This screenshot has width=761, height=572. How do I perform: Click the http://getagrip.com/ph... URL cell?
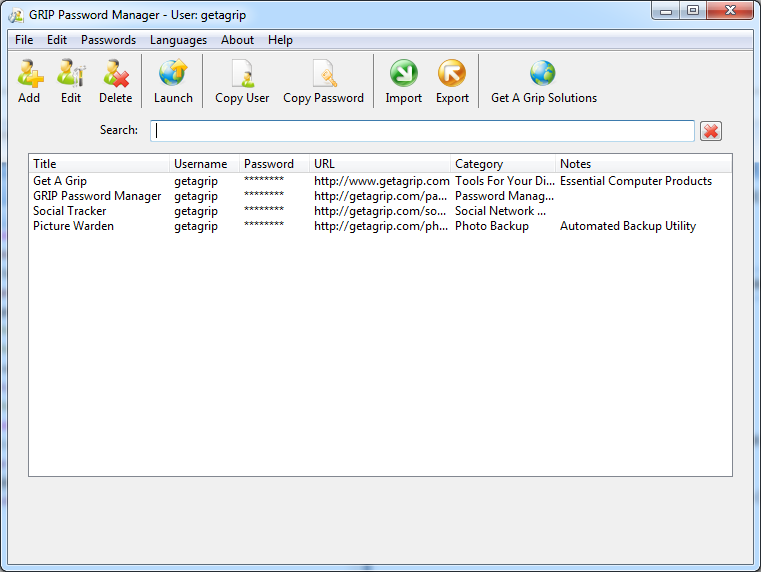pos(381,226)
